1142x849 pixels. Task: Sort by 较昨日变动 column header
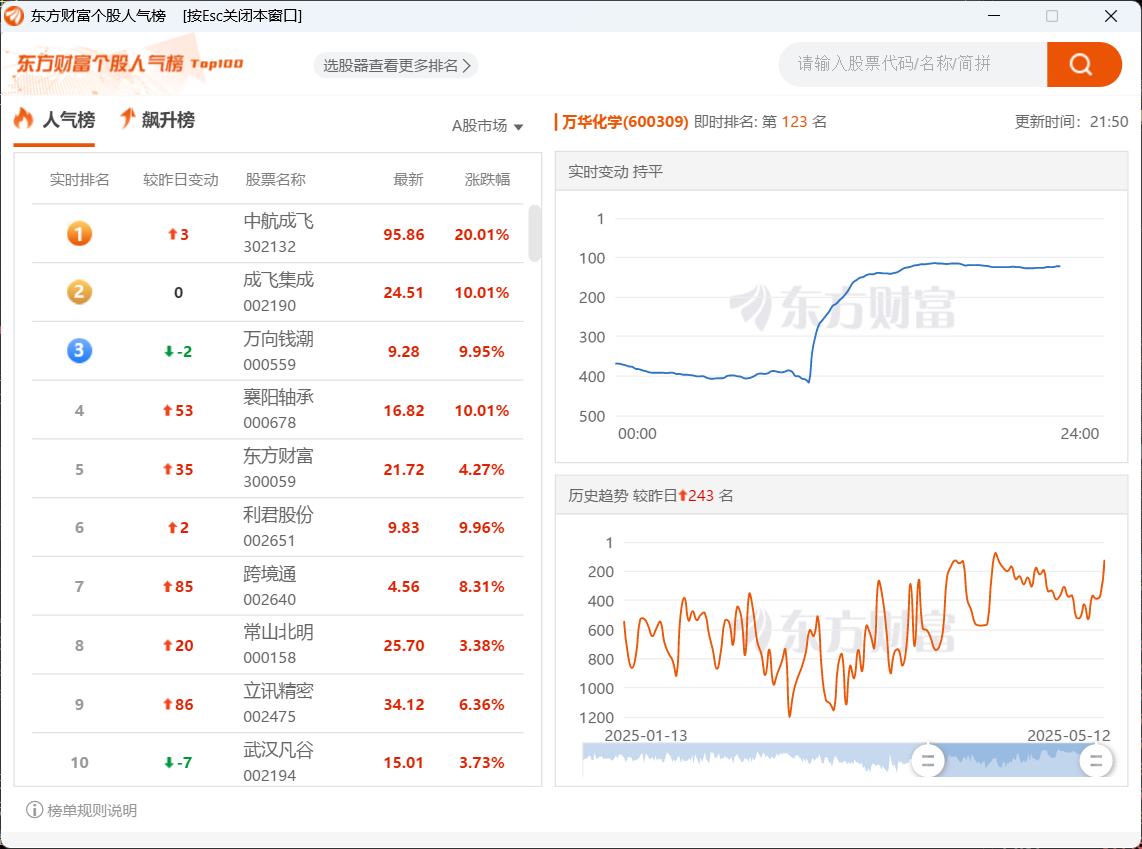point(181,180)
